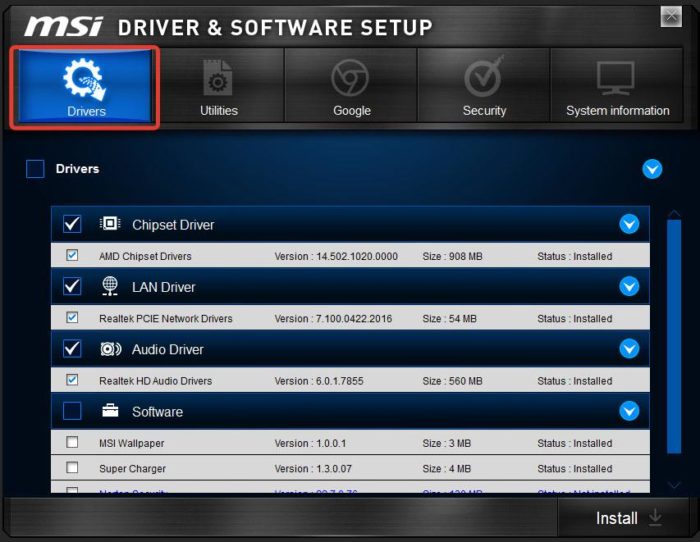The width and height of the screenshot is (700, 542).
Task: Check the Software group checkbox
Action: [72, 411]
